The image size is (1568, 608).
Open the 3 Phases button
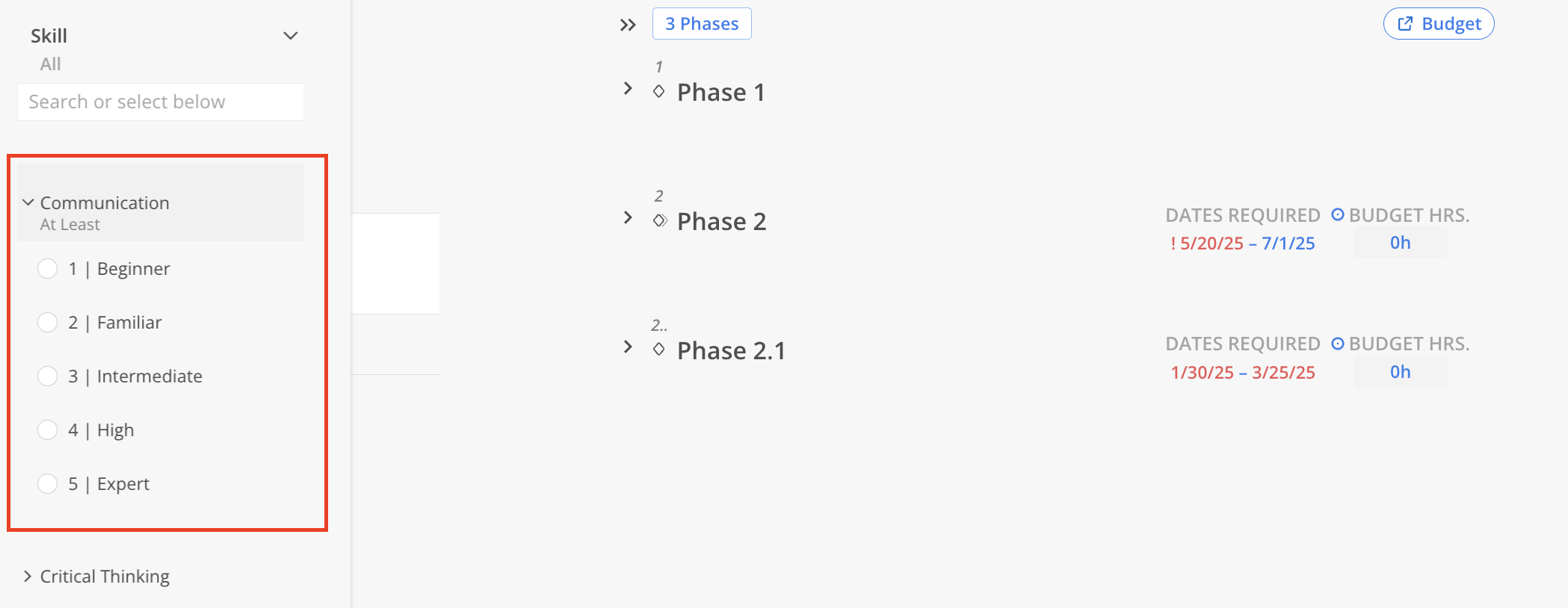[702, 24]
